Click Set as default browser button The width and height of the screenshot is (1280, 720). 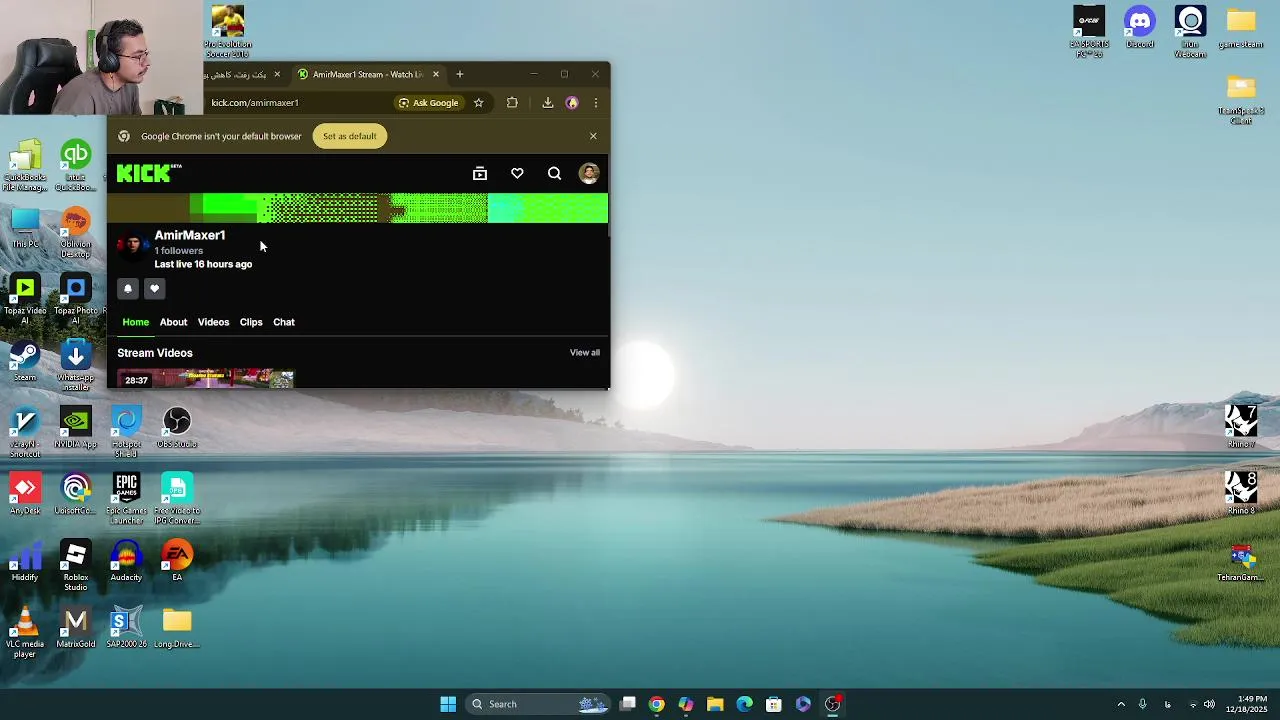[350, 136]
